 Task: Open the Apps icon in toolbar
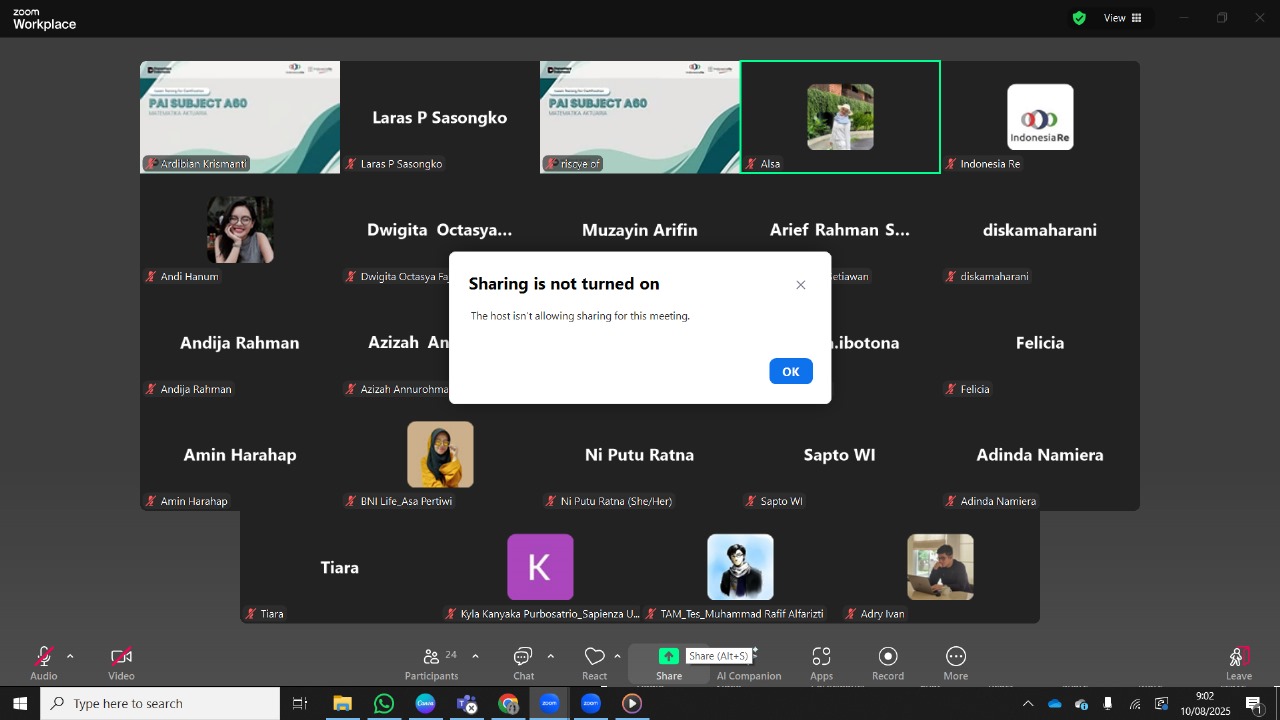point(821,657)
